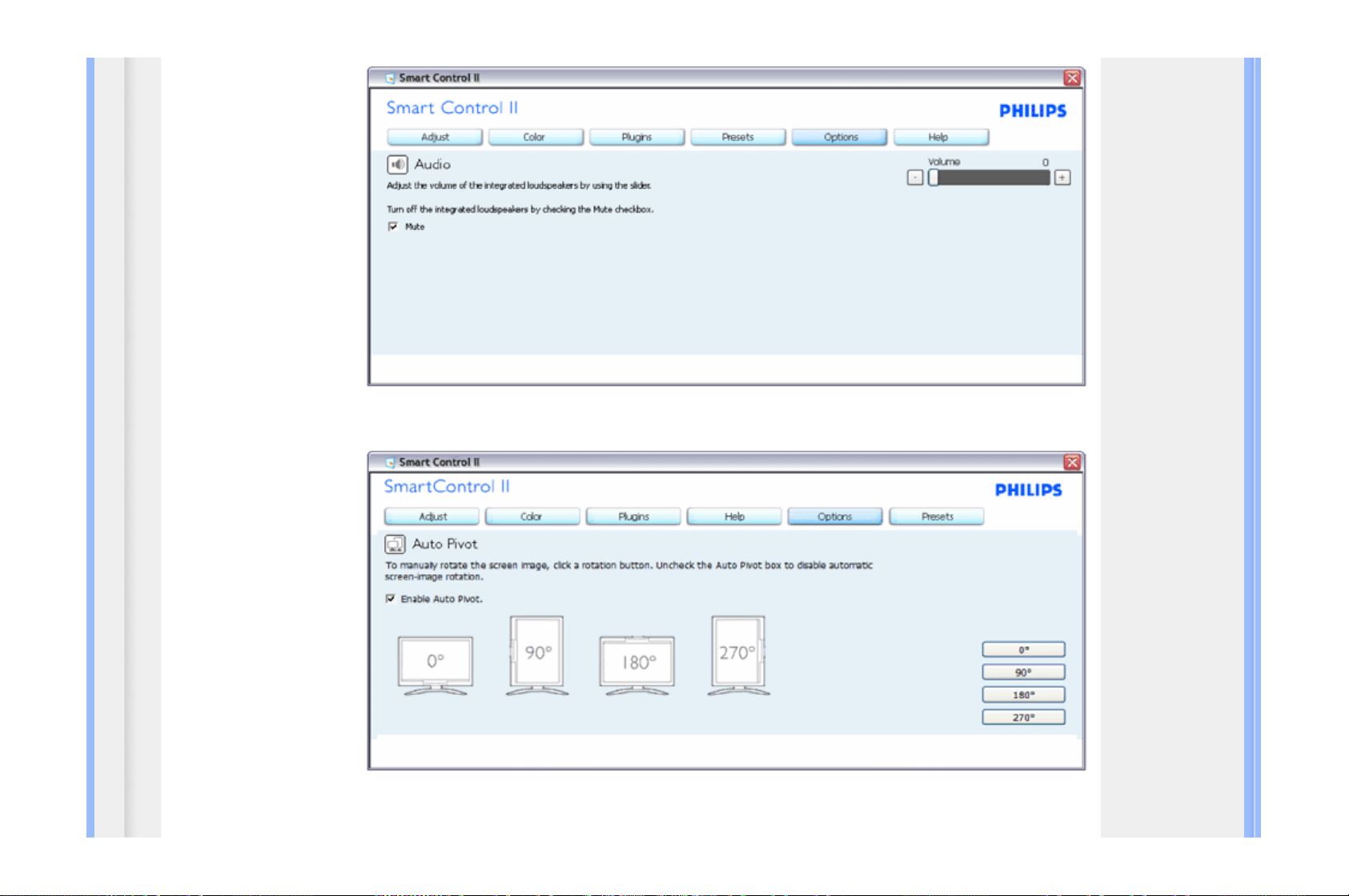Uncheck Enable Auto Pivot checkbox
Viewport: 1349px width, 896px height.
[391, 599]
